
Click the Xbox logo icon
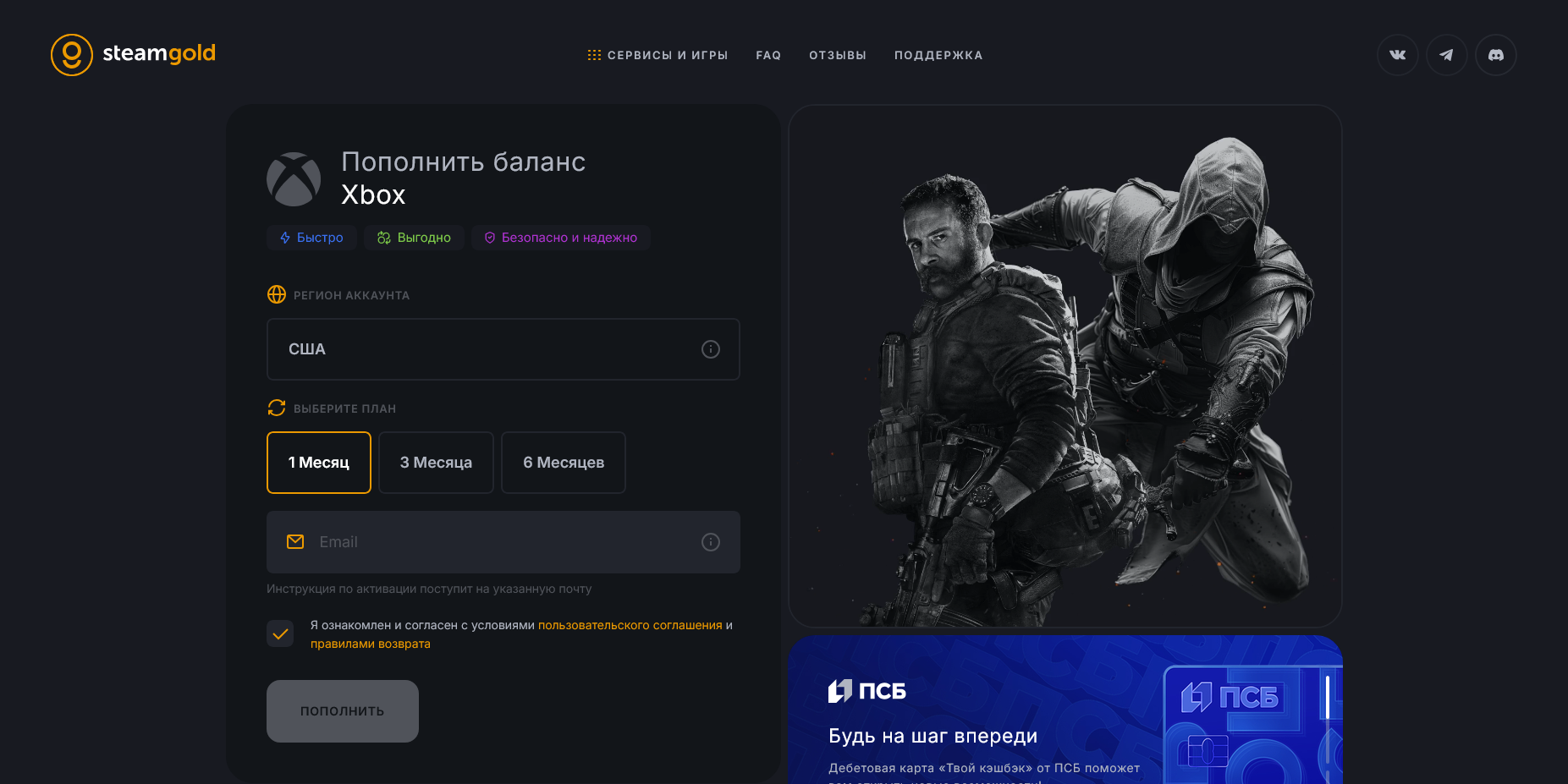point(294,179)
